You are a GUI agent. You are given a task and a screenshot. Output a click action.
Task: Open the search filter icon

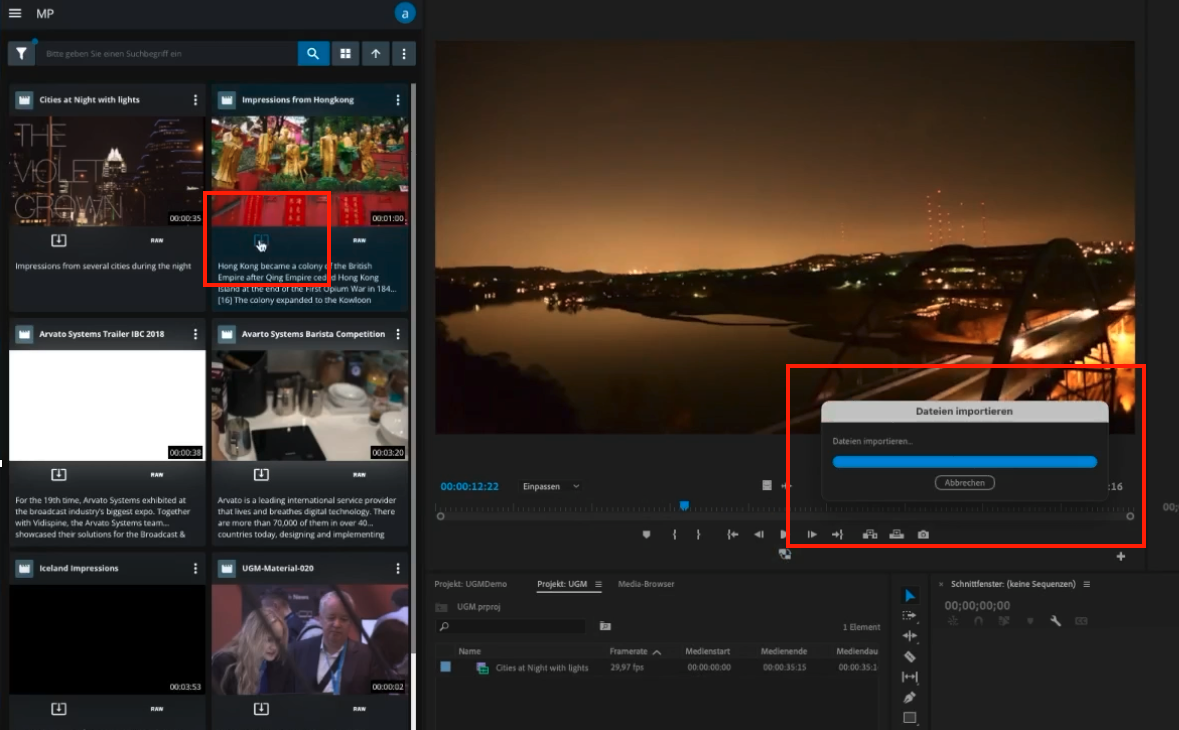pos(21,52)
